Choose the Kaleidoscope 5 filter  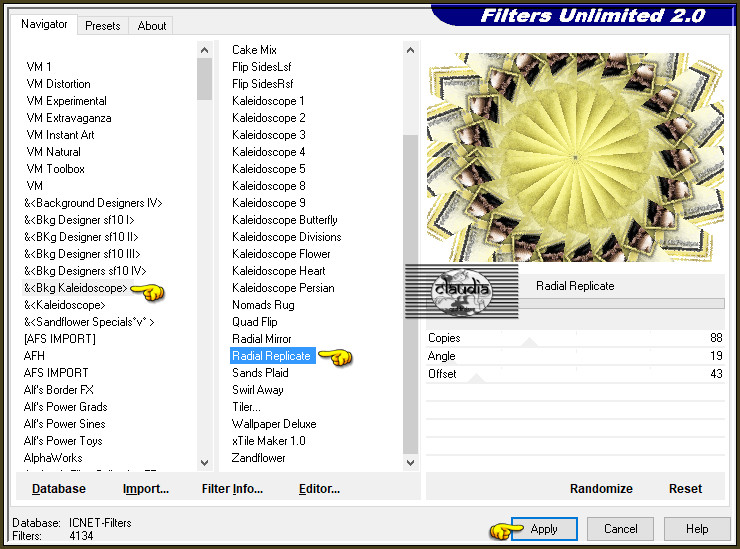(x=269, y=169)
